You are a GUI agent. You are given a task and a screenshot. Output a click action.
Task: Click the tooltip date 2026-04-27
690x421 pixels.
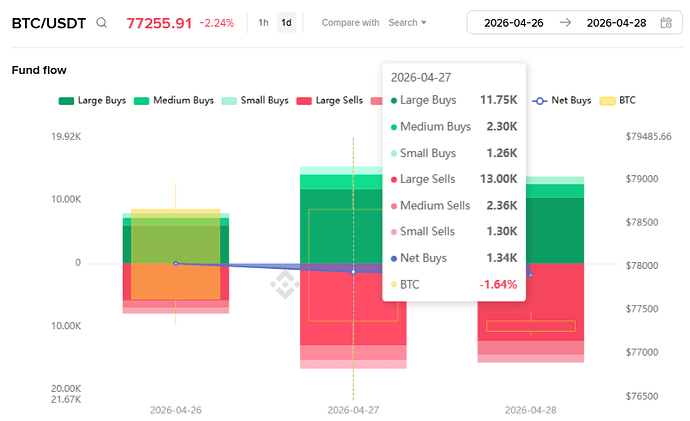click(x=421, y=78)
